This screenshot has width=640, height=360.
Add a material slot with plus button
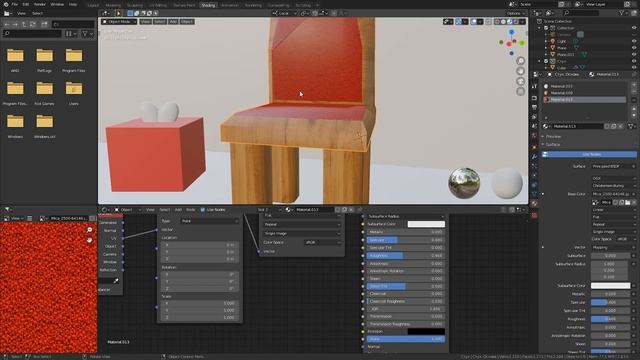coord(634,85)
